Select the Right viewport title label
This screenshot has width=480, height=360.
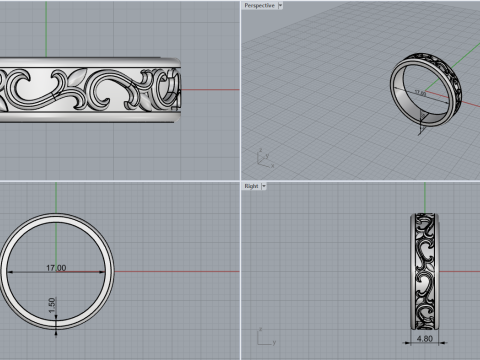[251, 186]
